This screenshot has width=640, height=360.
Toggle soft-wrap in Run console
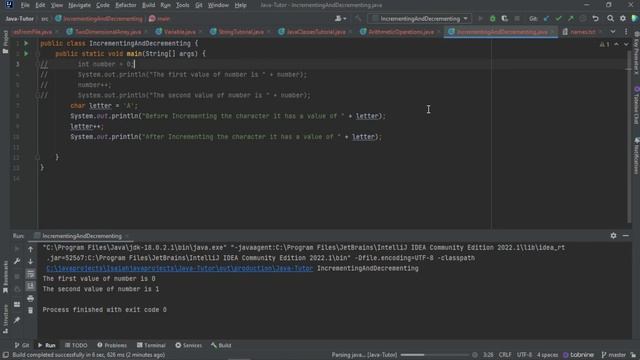31,274
